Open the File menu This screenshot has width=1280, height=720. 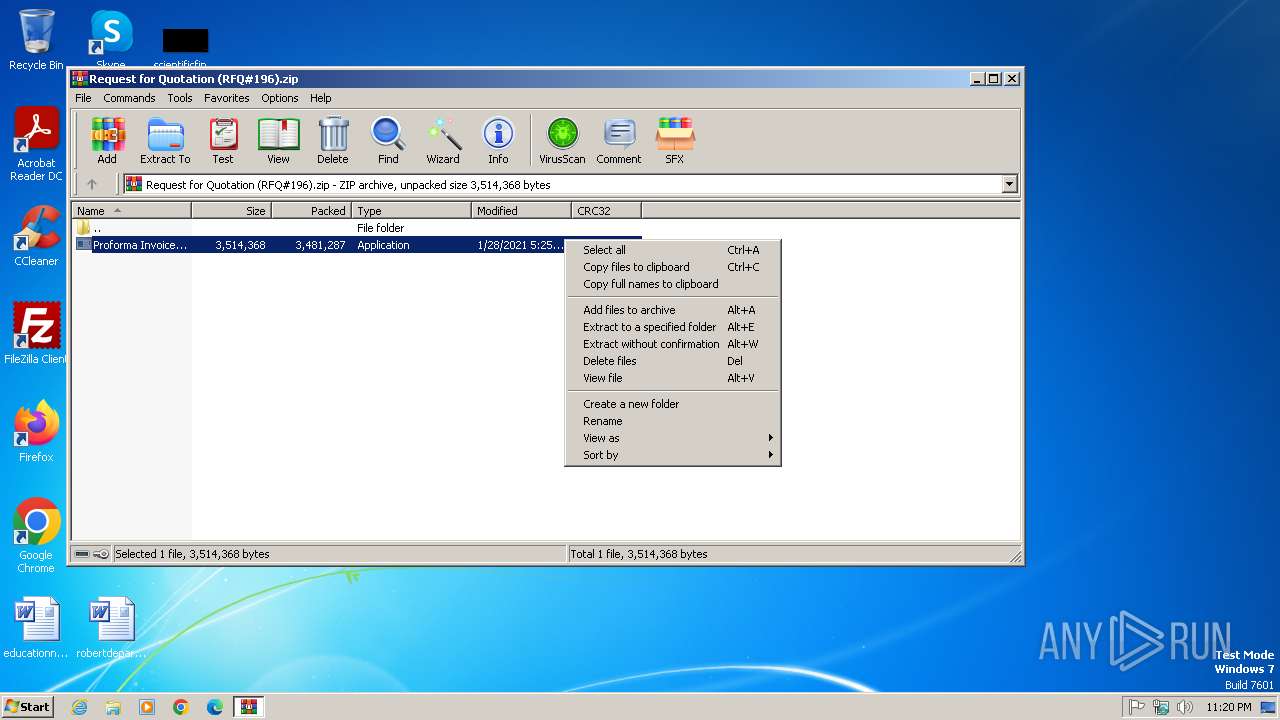(83, 98)
